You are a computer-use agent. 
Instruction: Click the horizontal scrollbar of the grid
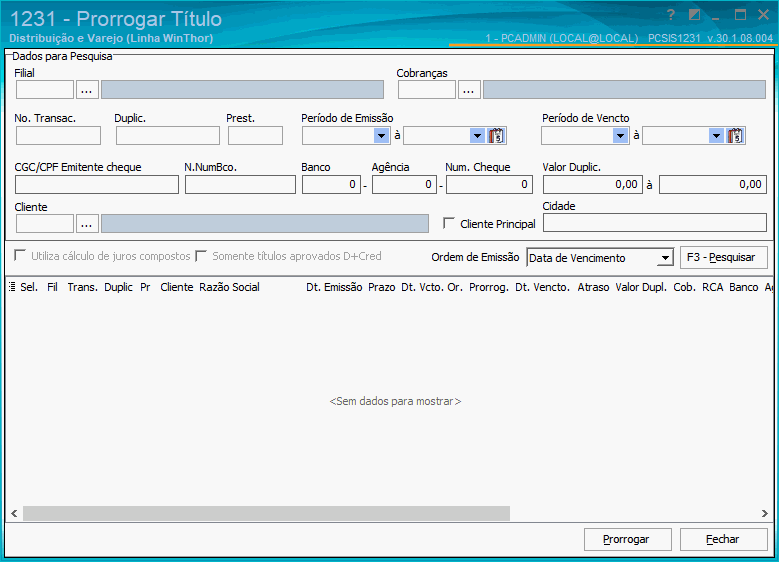point(266,513)
